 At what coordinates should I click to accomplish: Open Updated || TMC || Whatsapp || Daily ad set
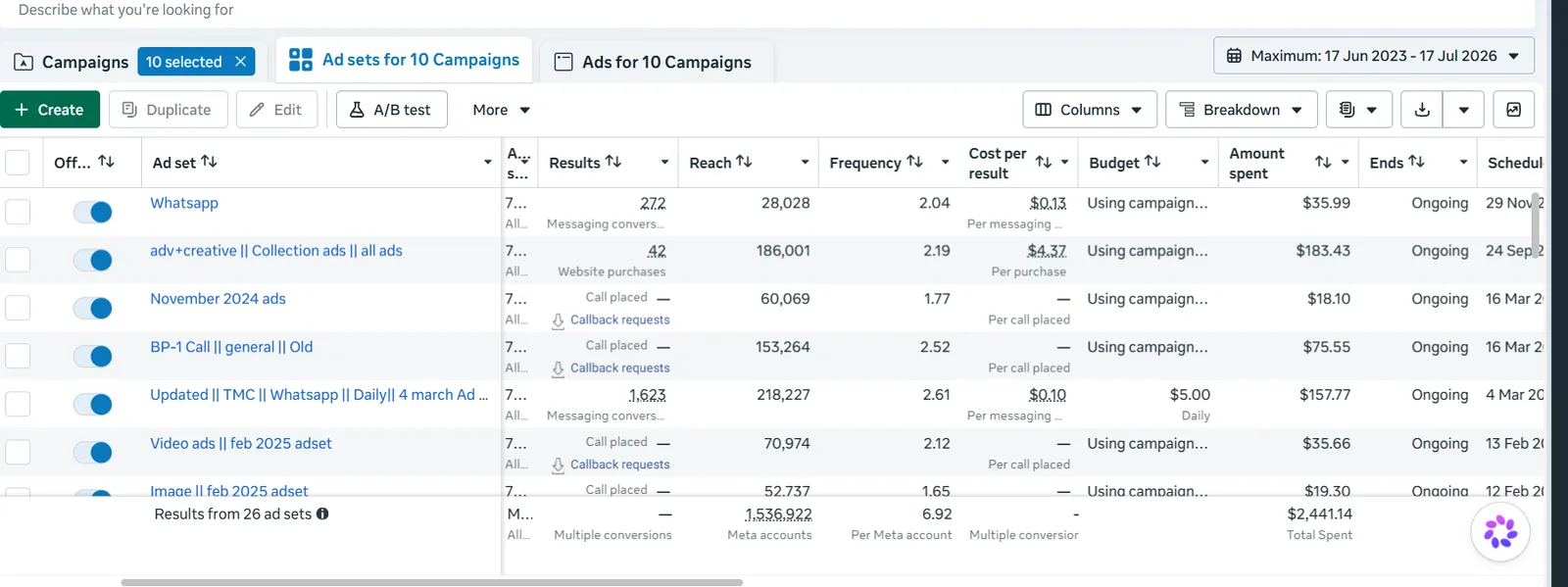(x=318, y=395)
